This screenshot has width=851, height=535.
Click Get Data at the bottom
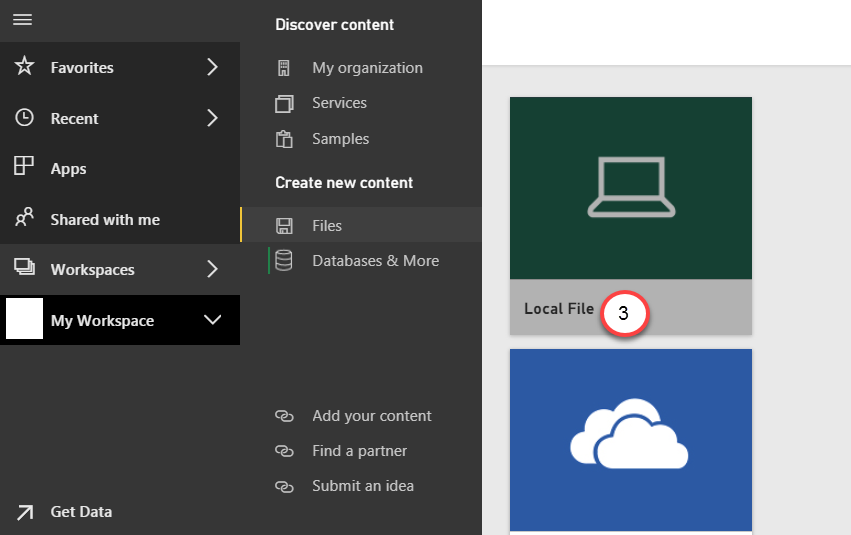pos(81,512)
